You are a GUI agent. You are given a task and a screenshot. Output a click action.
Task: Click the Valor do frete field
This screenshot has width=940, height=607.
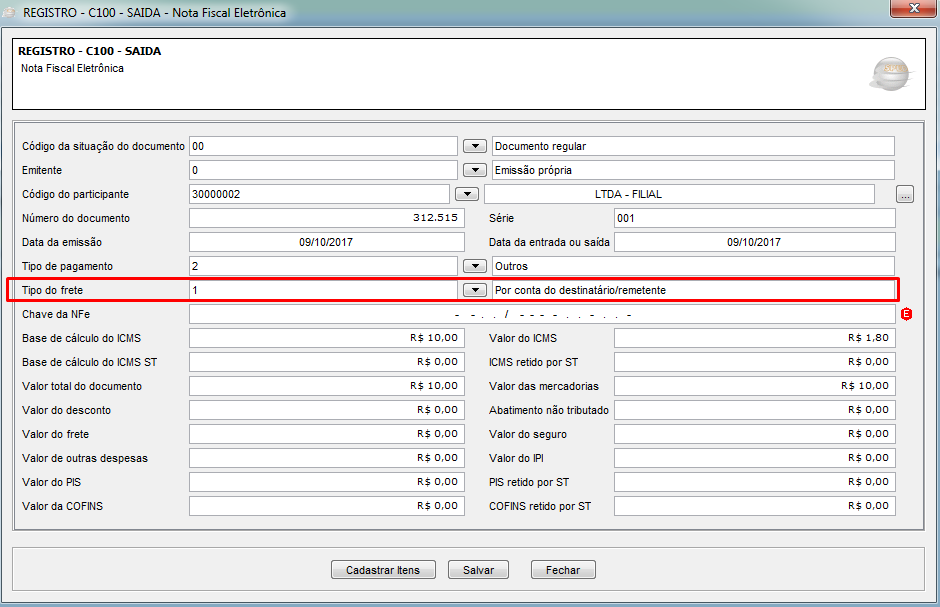pyautogui.click(x=326, y=434)
